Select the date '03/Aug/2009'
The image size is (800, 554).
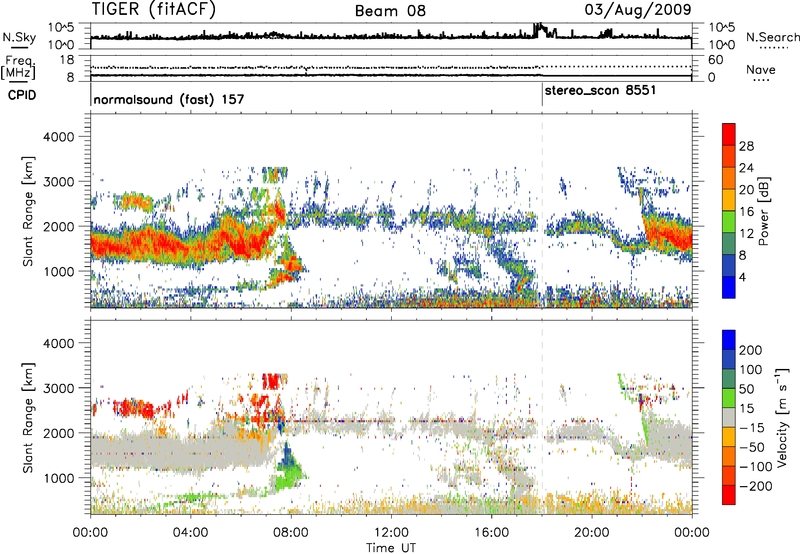coord(638,9)
